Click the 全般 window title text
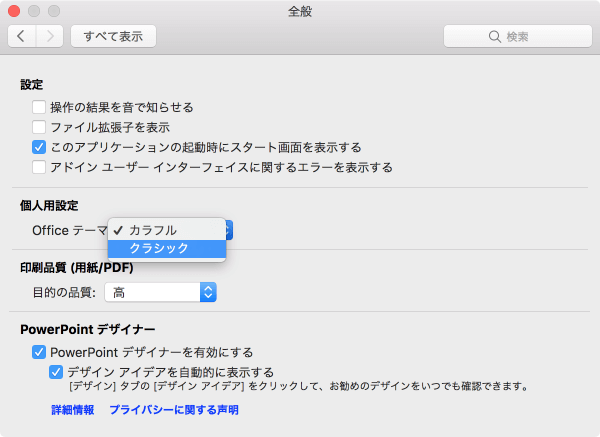 point(300,12)
